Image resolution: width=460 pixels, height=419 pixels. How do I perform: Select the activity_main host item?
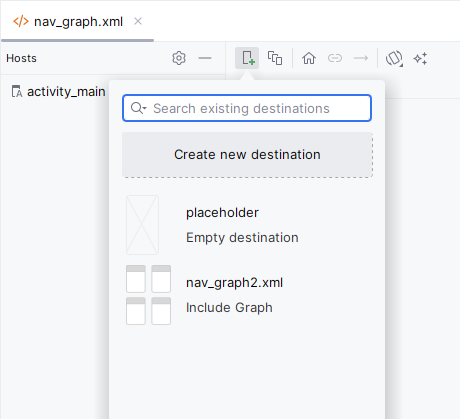(x=59, y=91)
